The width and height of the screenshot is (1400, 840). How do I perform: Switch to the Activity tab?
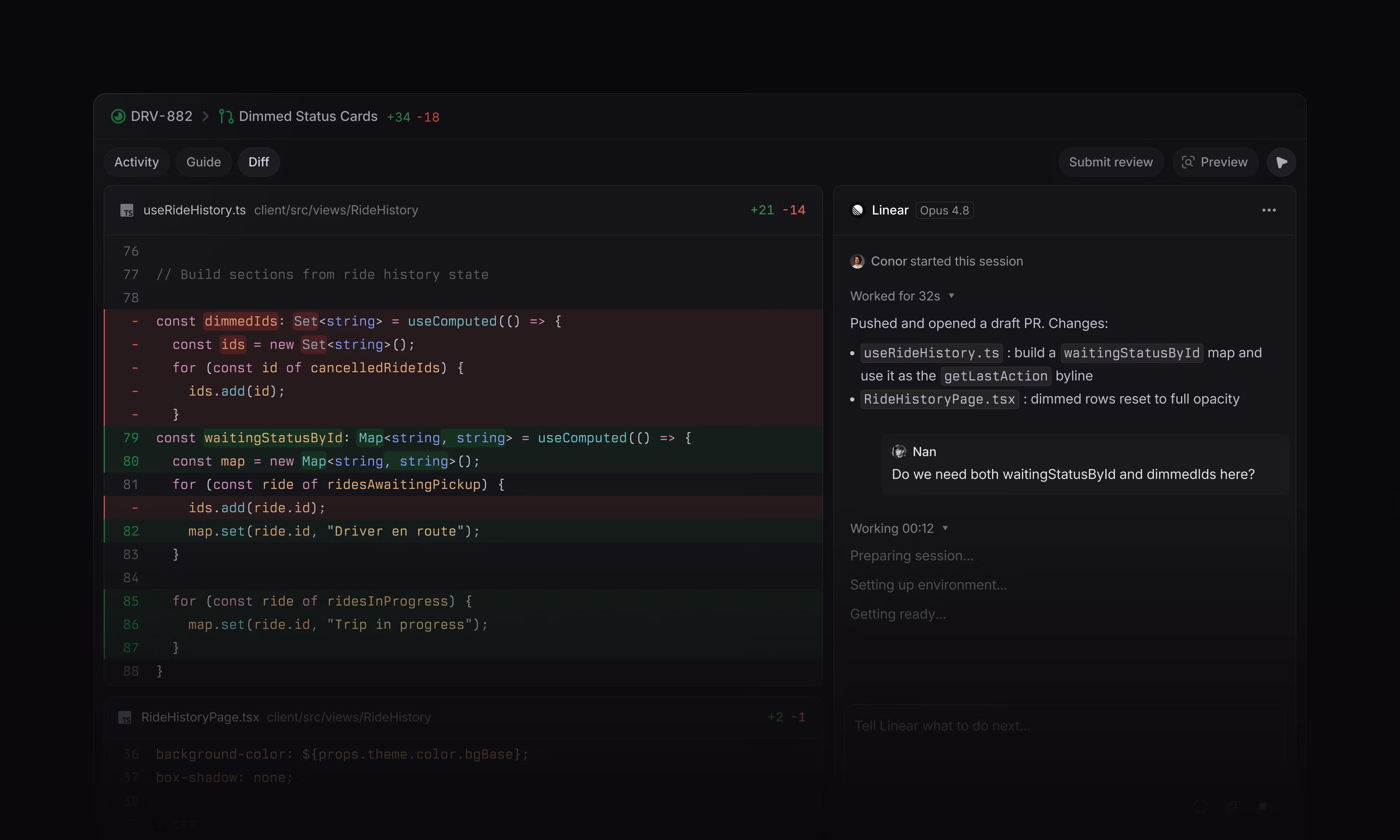click(136, 163)
